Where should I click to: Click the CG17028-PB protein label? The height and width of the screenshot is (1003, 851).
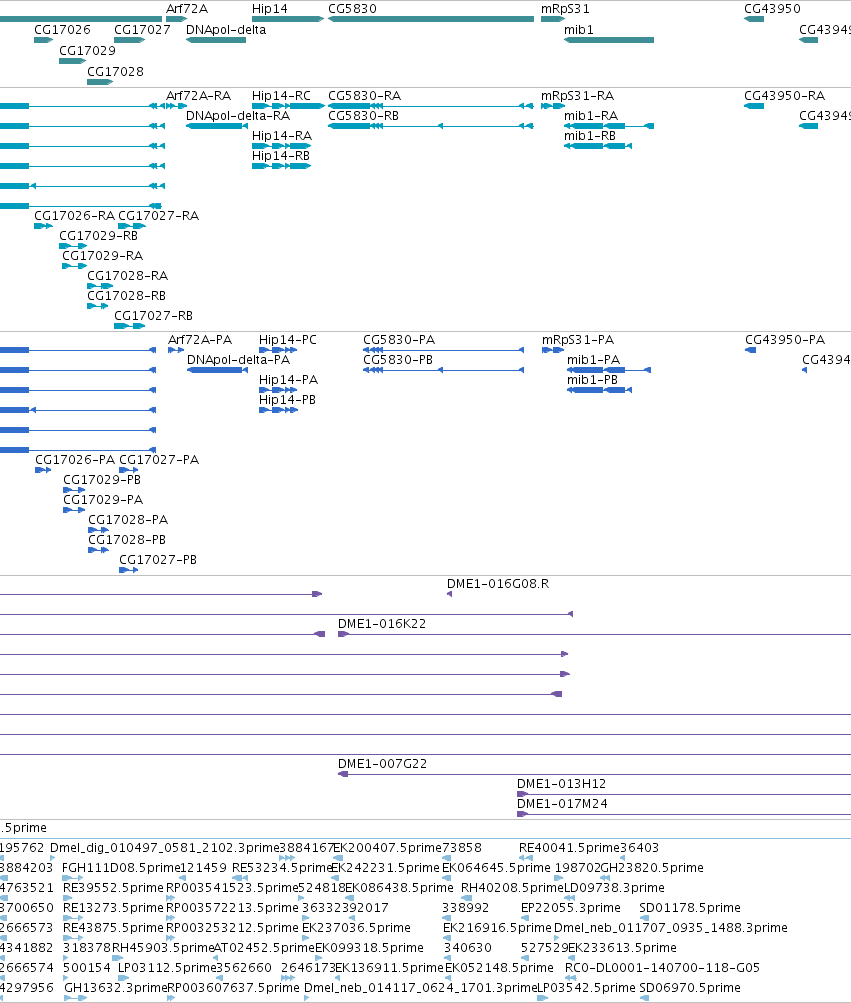coord(127,540)
